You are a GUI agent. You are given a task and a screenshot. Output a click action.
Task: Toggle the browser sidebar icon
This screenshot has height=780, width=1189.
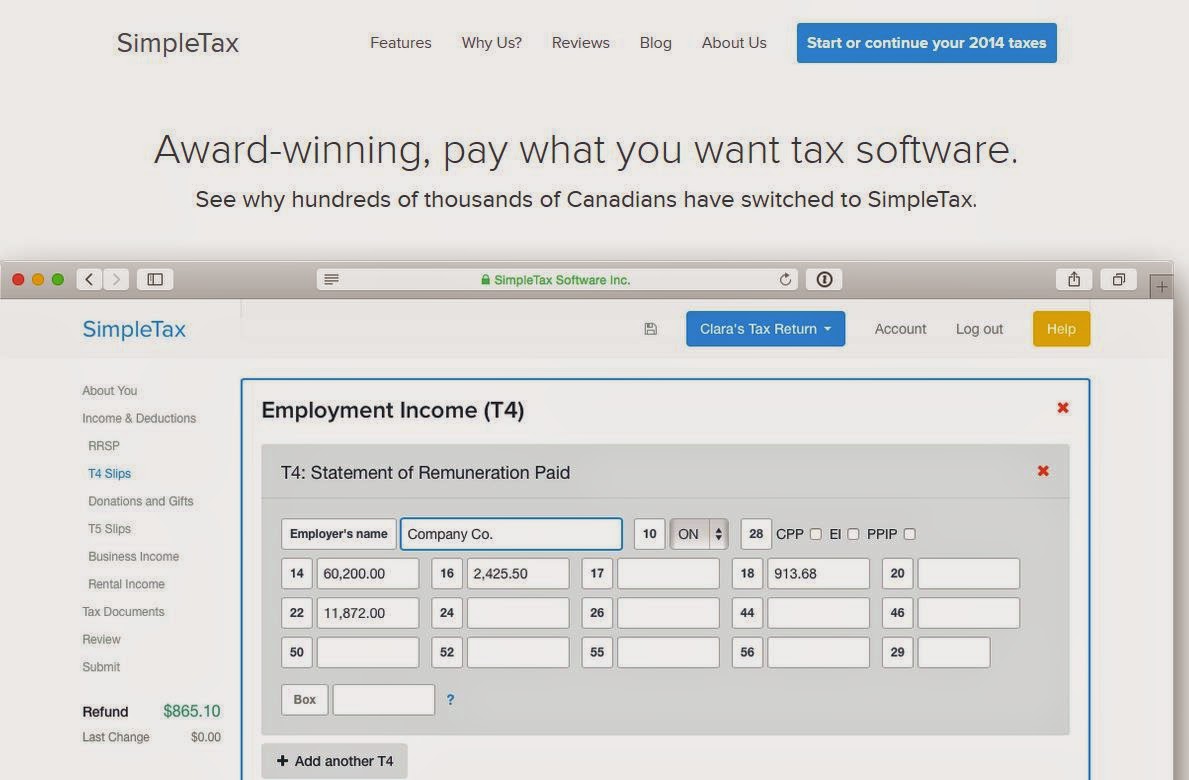pyautogui.click(x=155, y=280)
